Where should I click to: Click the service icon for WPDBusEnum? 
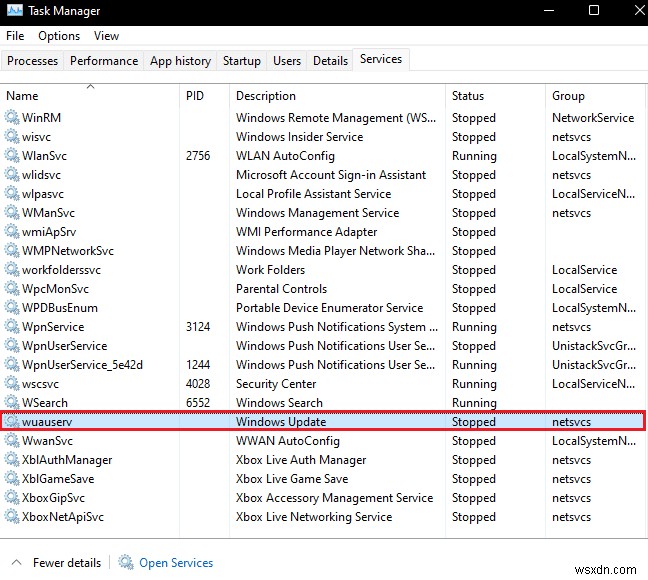(12, 308)
